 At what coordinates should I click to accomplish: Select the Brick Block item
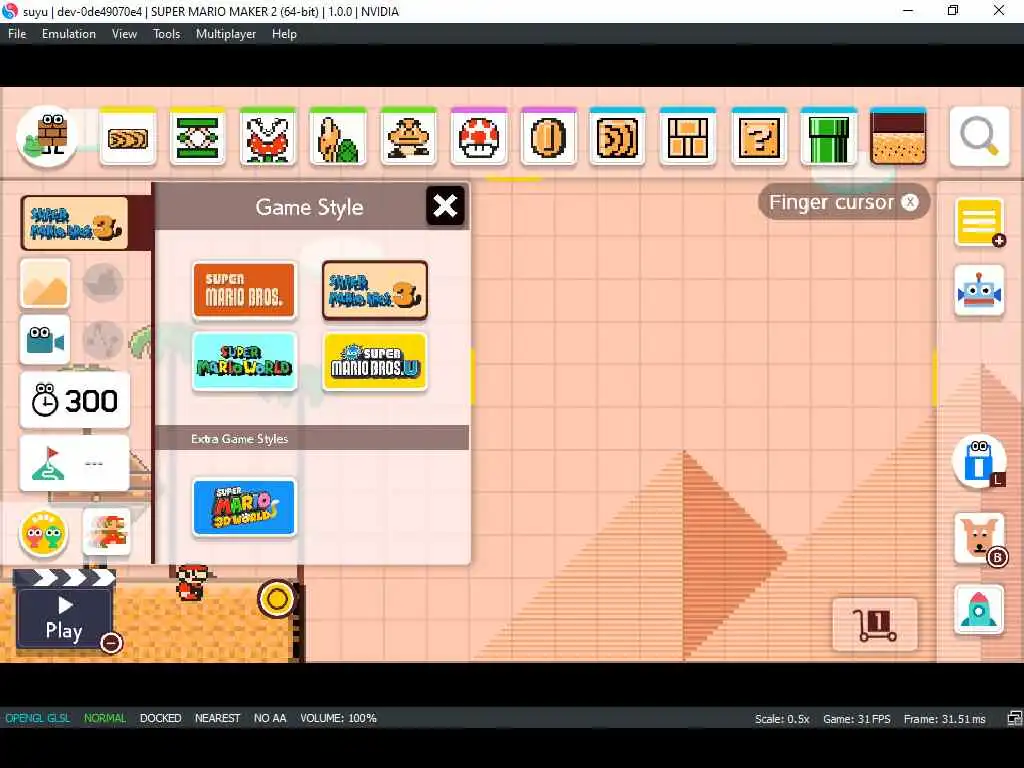tap(688, 137)
